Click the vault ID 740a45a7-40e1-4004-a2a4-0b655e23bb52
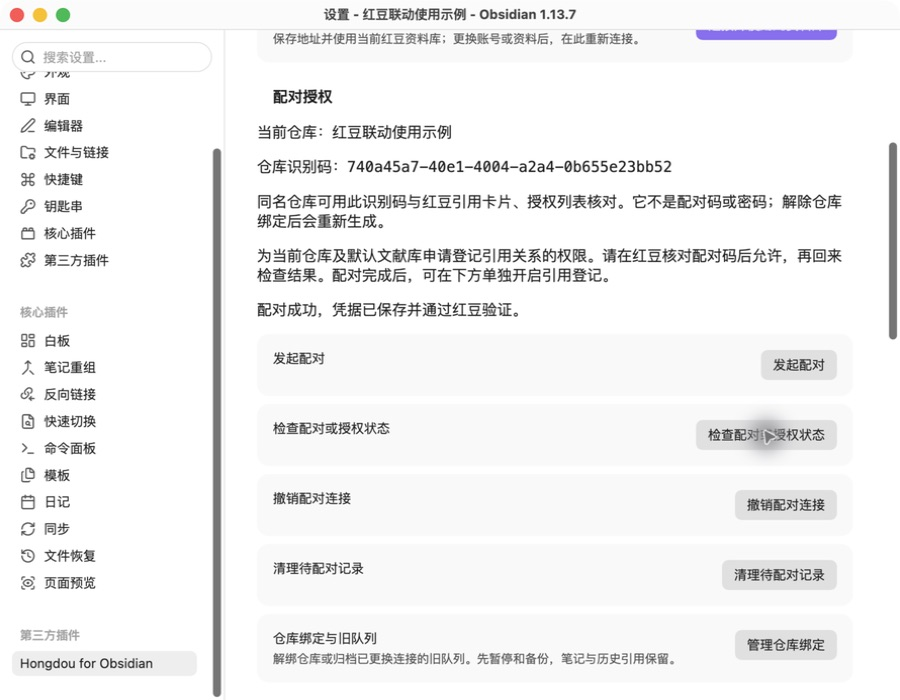900x700 pixels. point(509,167)
